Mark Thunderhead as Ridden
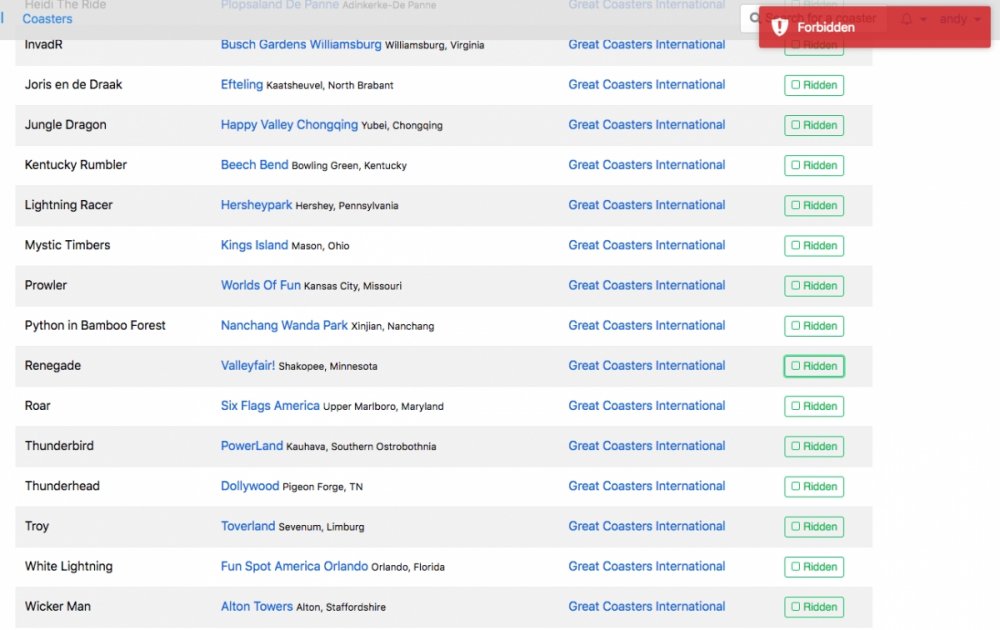The height and width of the screenshot is (630, 1000). pos(814,487)
